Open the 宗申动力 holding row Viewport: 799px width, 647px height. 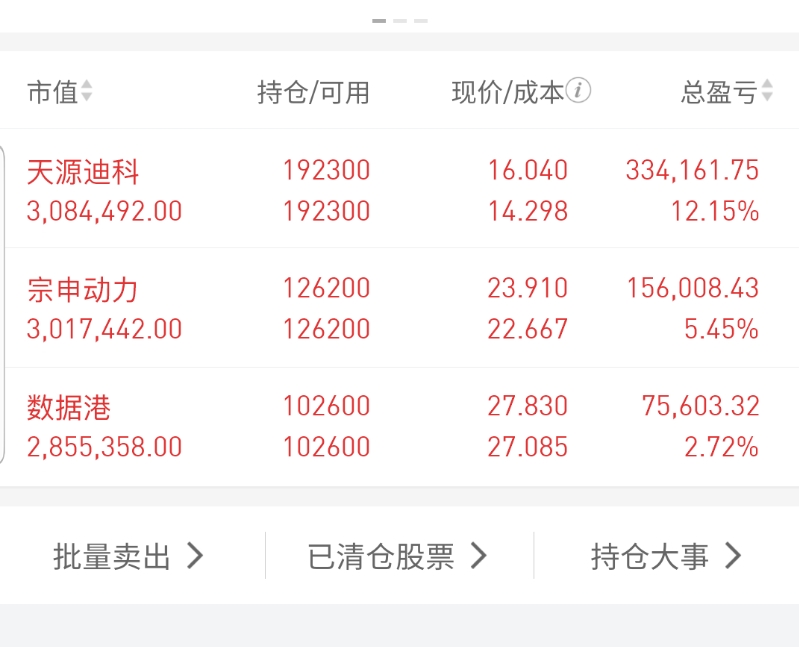click(x=400, y=308)
